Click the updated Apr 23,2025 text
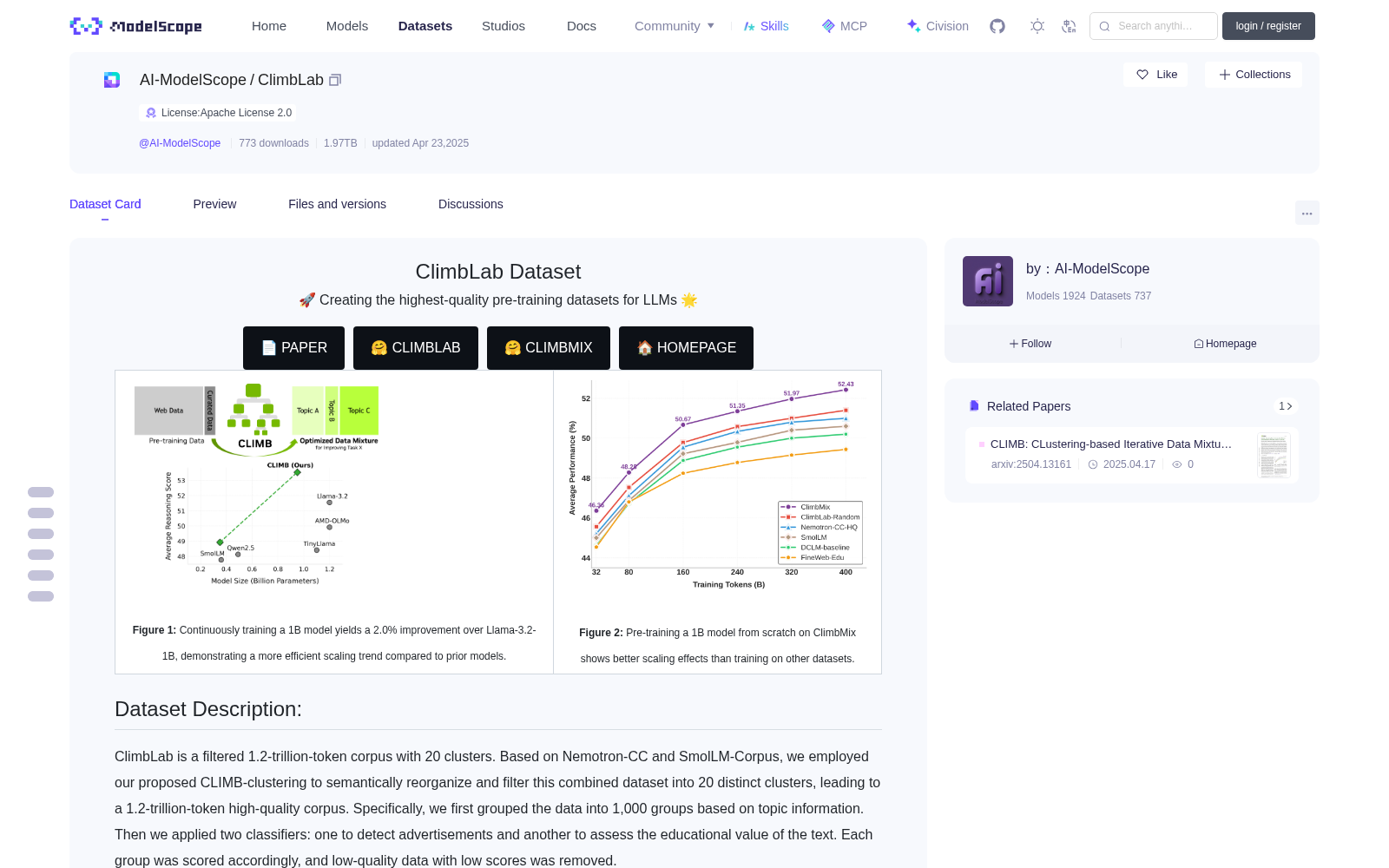This screenshot has width=1389, height=868. [x=420, y=143]
